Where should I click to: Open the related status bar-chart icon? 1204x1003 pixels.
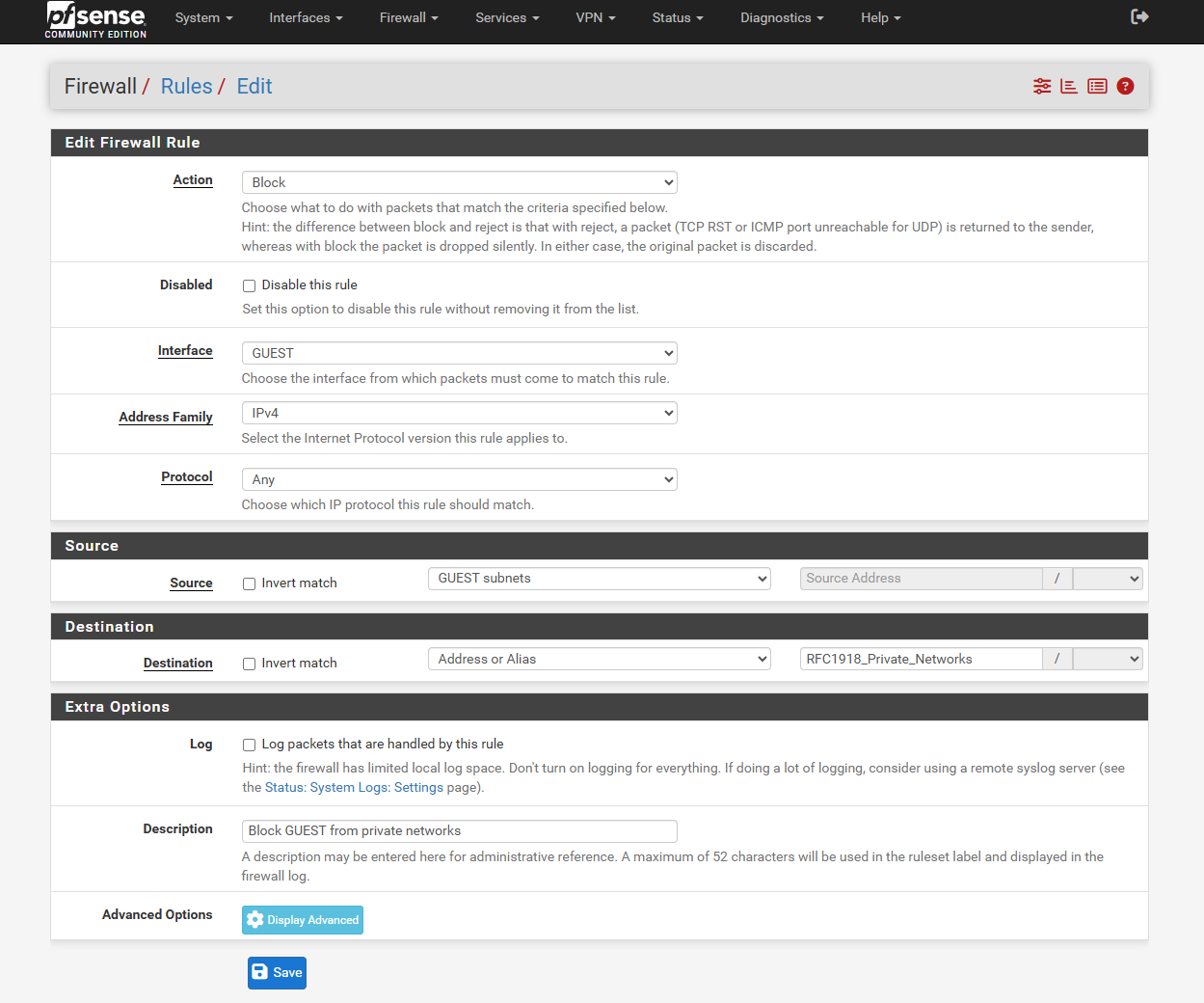[x=1069, y=86]
